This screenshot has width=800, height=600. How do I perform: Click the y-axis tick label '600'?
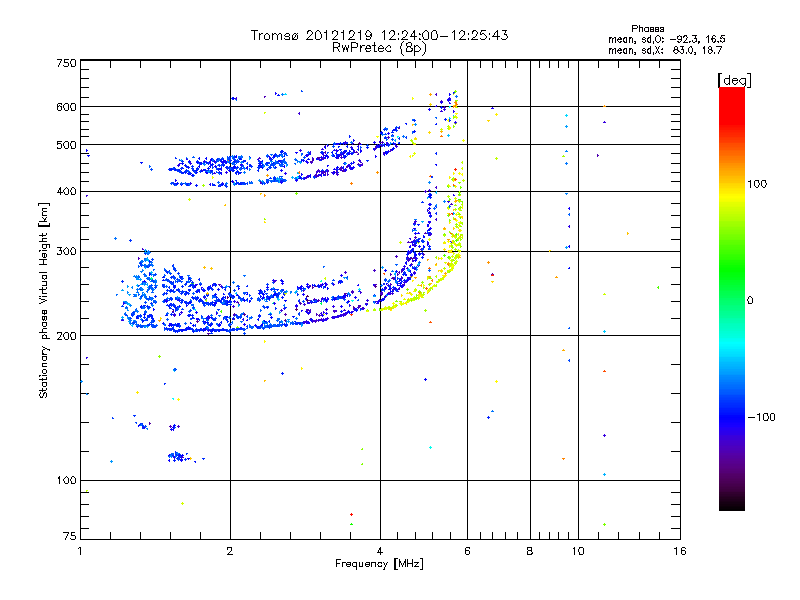click(x=66, y=107)
